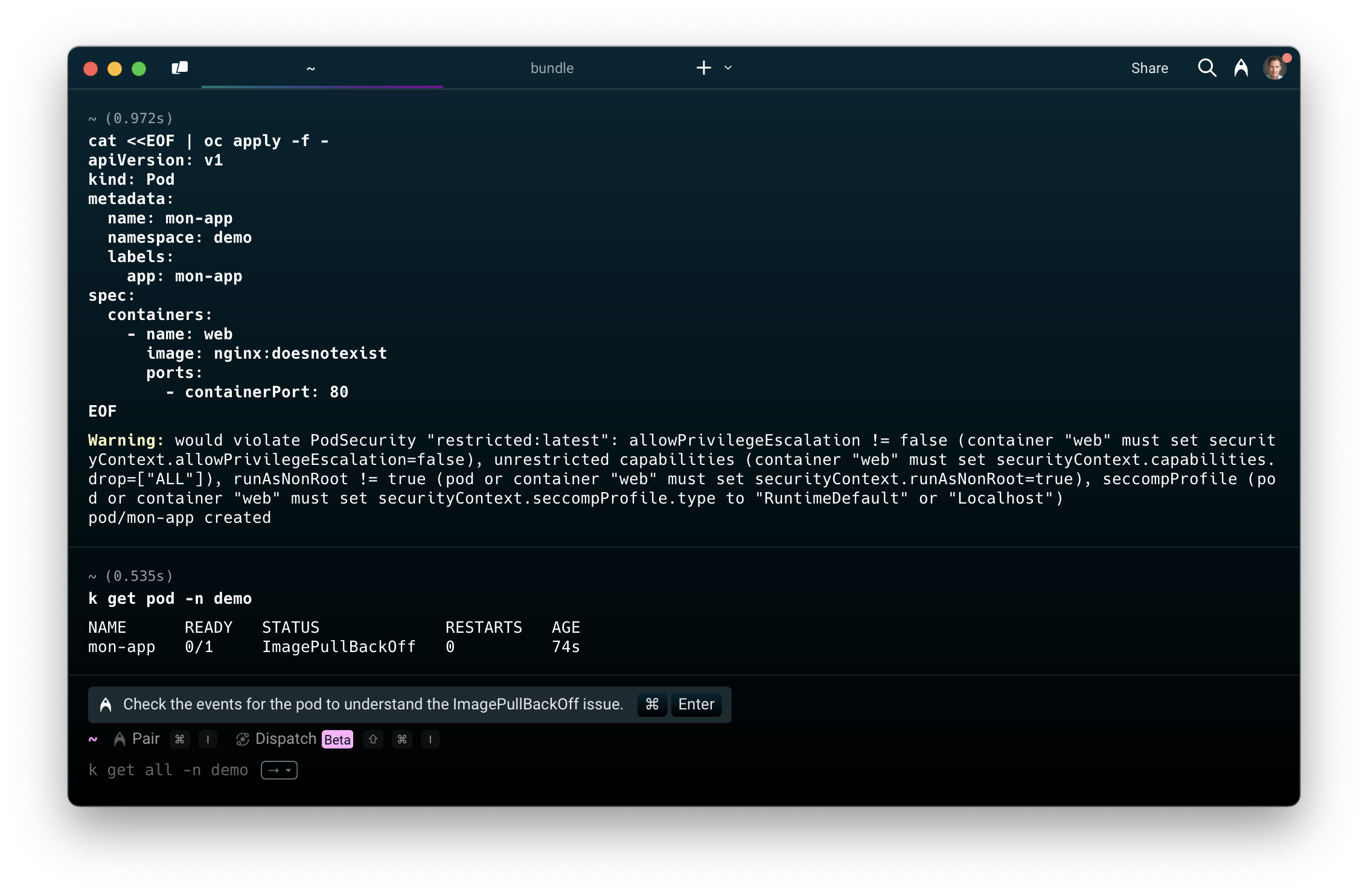Click the user avatar with notification dot

point(1274,68)
